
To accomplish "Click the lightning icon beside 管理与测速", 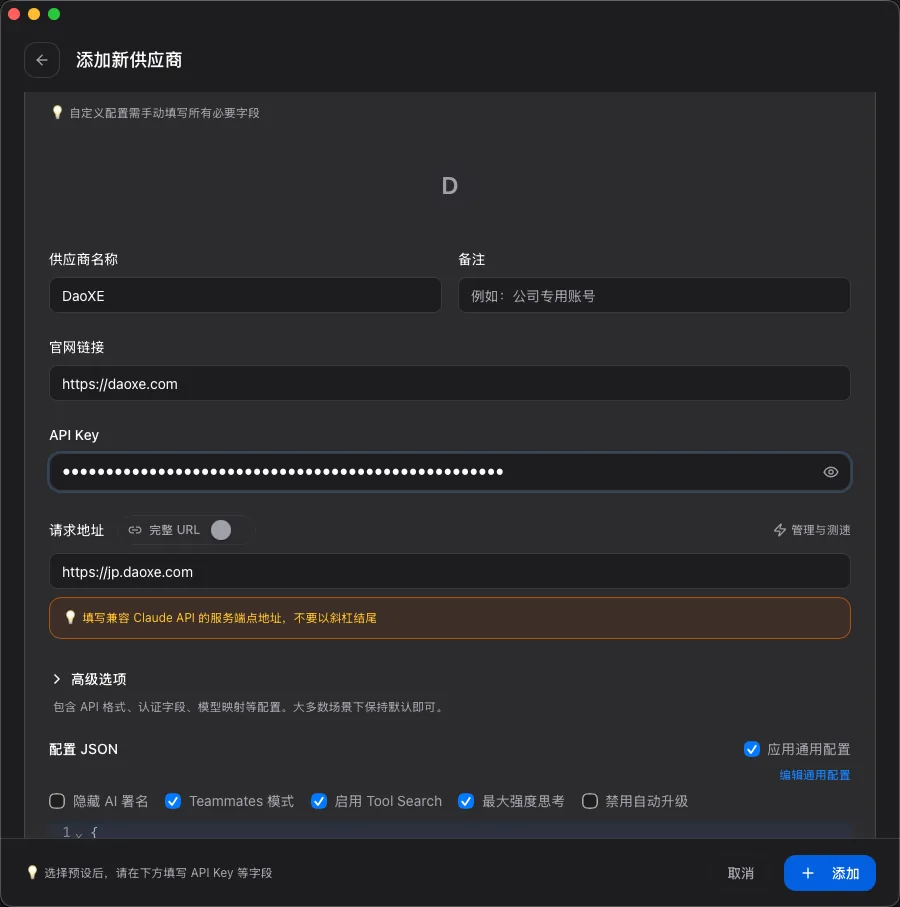I will (x=780, y=530).
